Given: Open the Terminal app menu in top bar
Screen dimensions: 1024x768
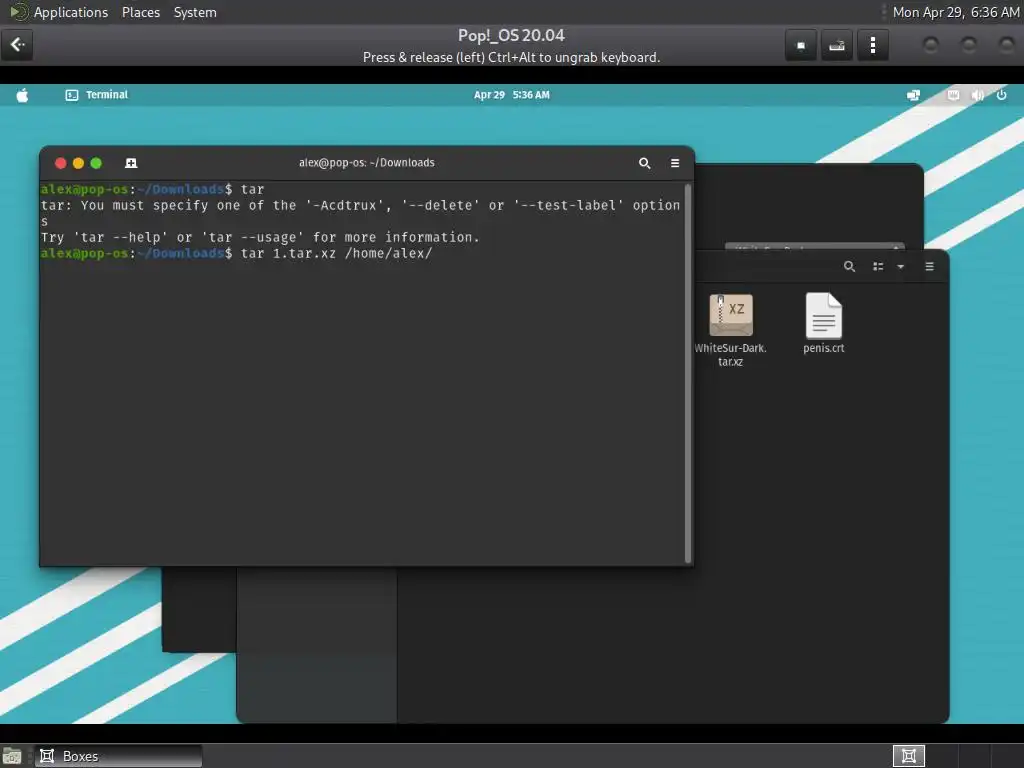Looking at the screenshot, I should click(x=97, y=95).
